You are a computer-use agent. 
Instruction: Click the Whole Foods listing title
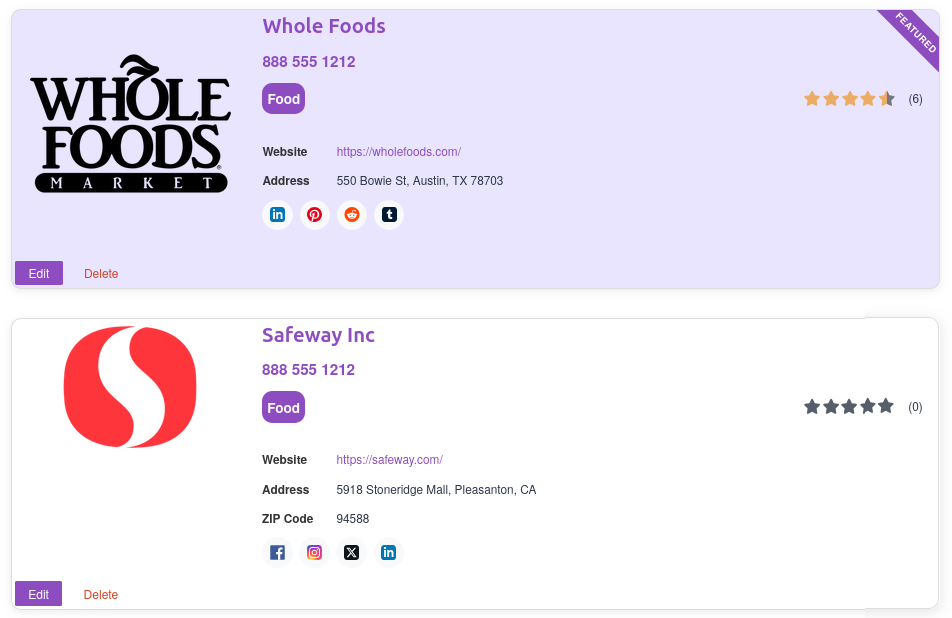(323, 26)
